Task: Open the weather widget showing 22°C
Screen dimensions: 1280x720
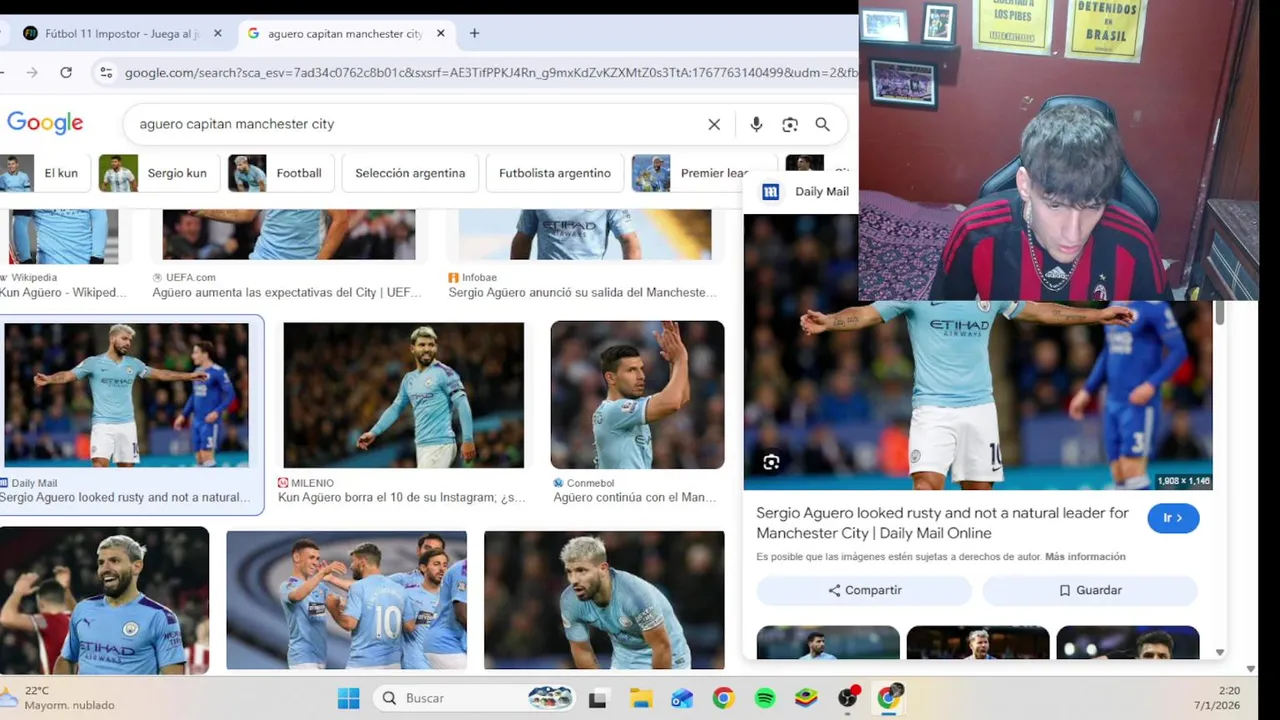Action: [x=60, y=698]
